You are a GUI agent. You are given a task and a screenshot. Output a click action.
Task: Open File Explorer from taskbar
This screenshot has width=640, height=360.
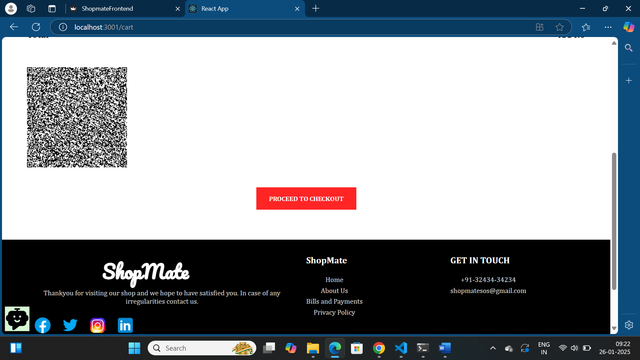tap(313, 348)
